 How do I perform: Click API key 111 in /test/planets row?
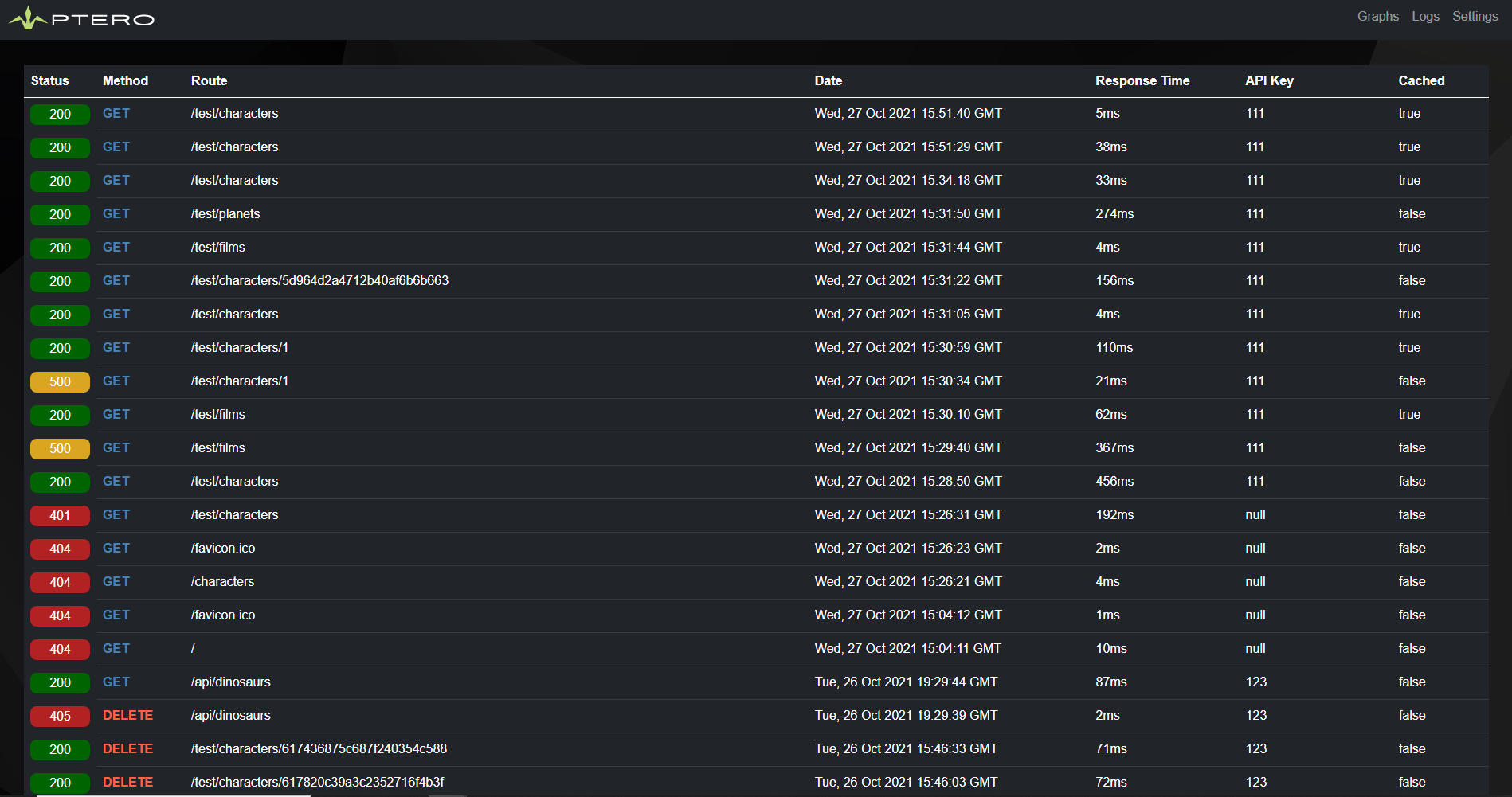pyautogui.click(x=1255, y=213)
